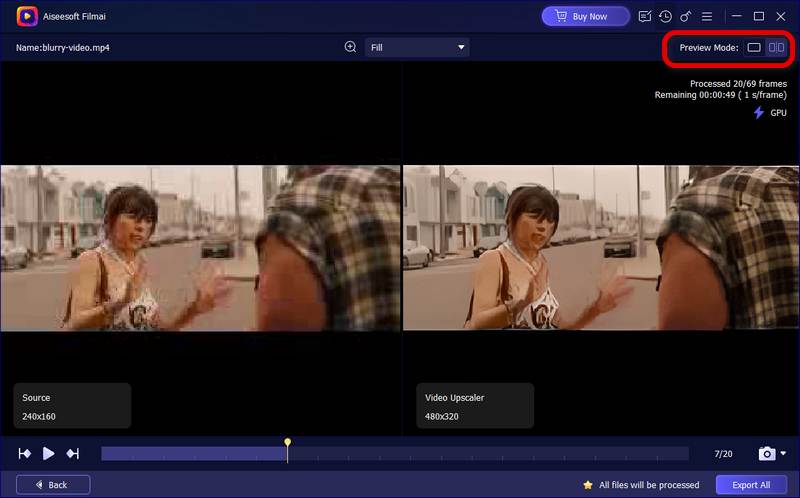Expand the snapshot options arrow
This screenshot has height=498, width=800.
(783, 453)
